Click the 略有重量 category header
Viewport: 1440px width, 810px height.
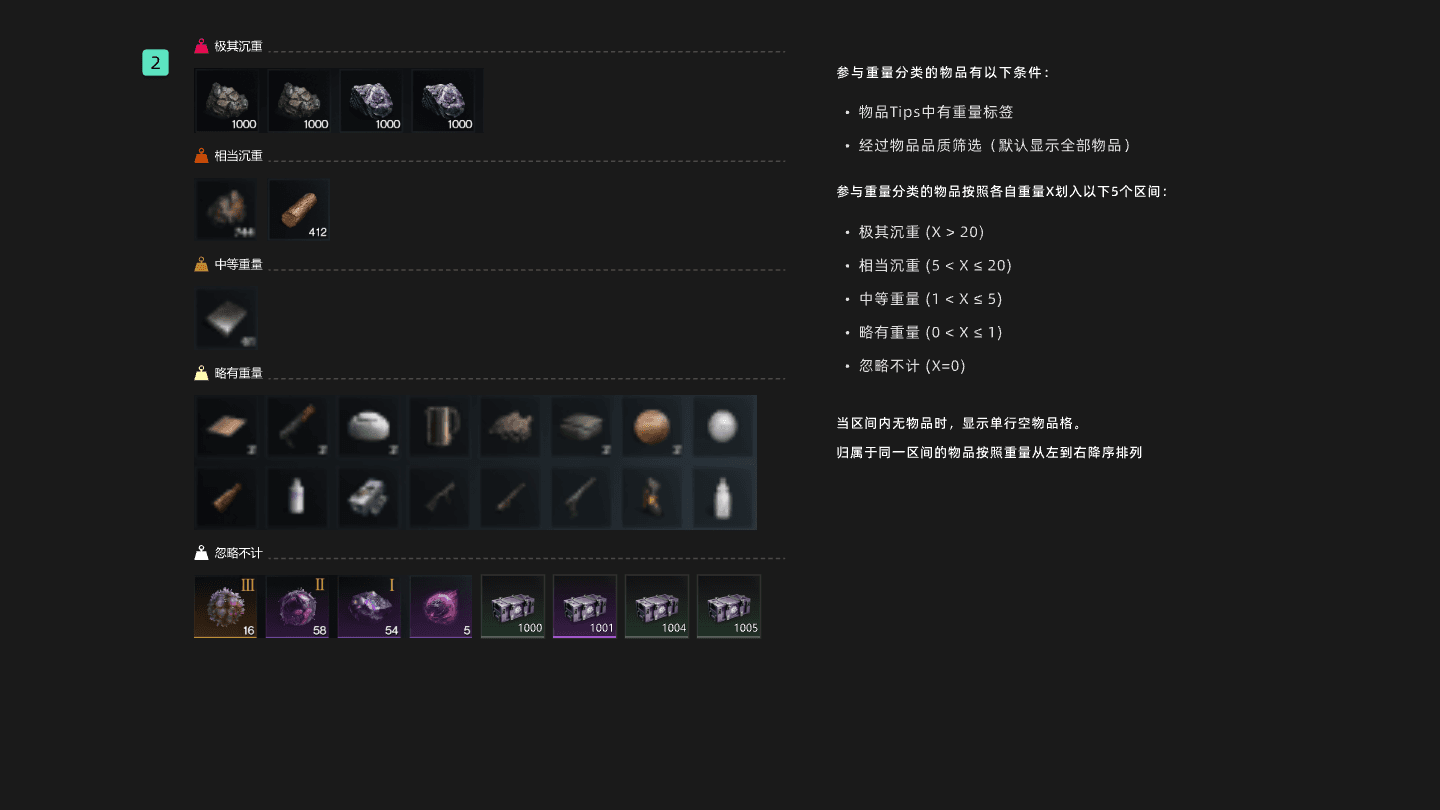pyautogui.click(x=239, y=373)
